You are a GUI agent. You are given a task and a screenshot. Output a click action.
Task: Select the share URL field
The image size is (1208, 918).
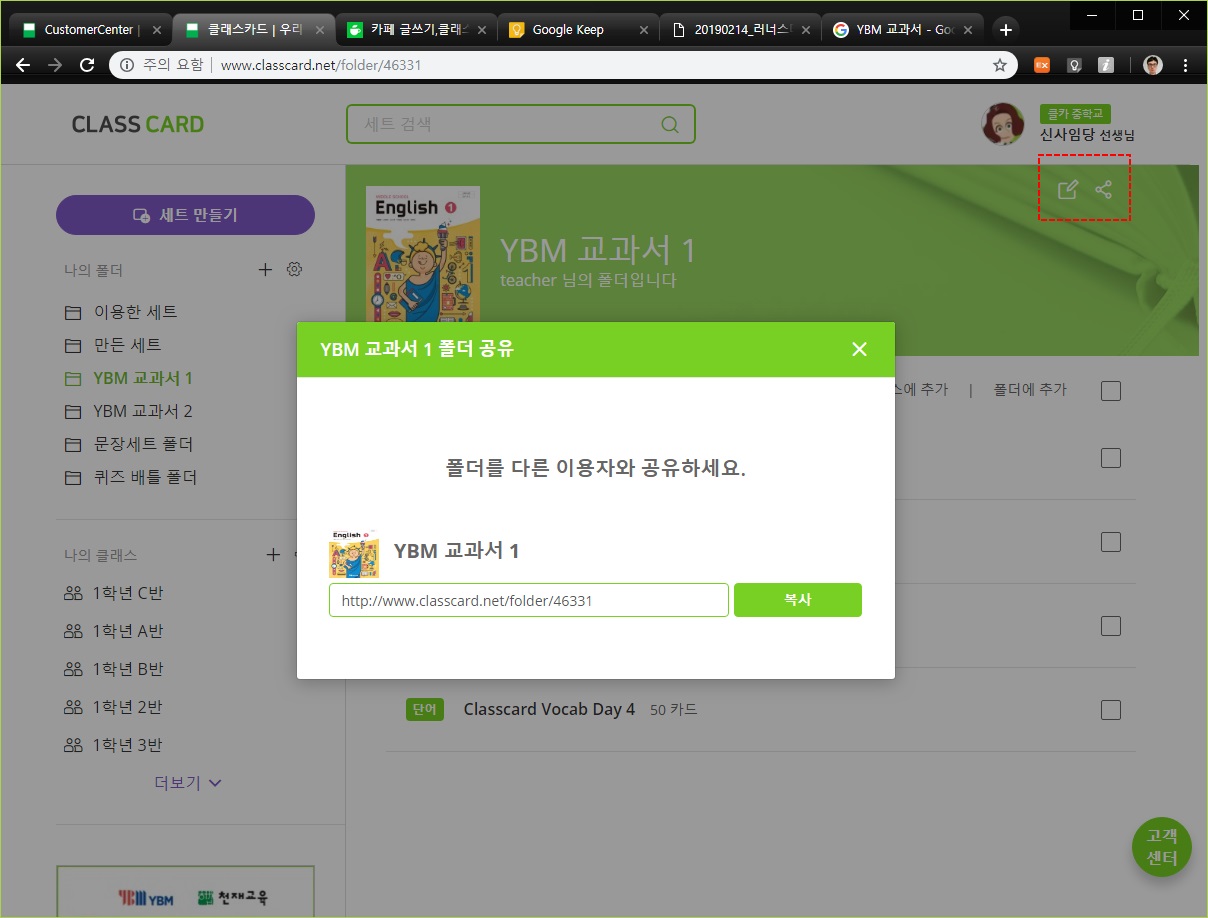[528, 600]
